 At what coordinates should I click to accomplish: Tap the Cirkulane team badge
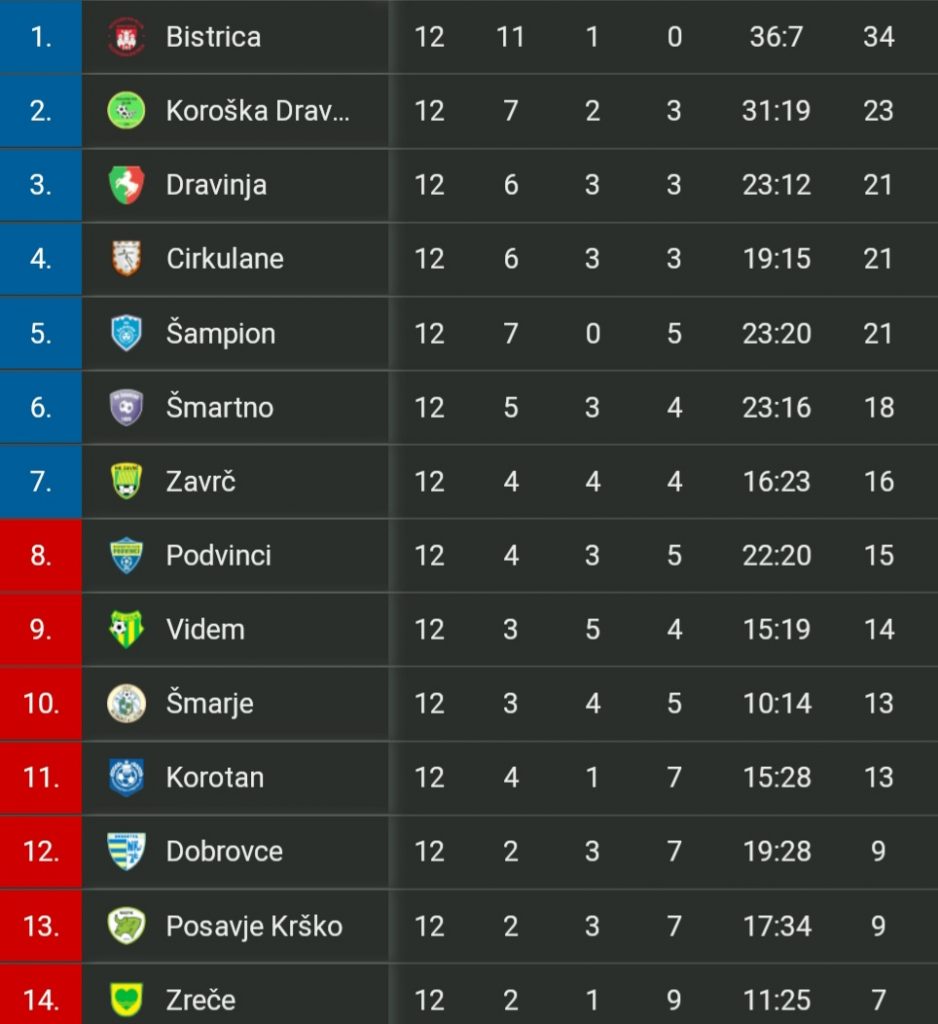[x=125, y=259]
